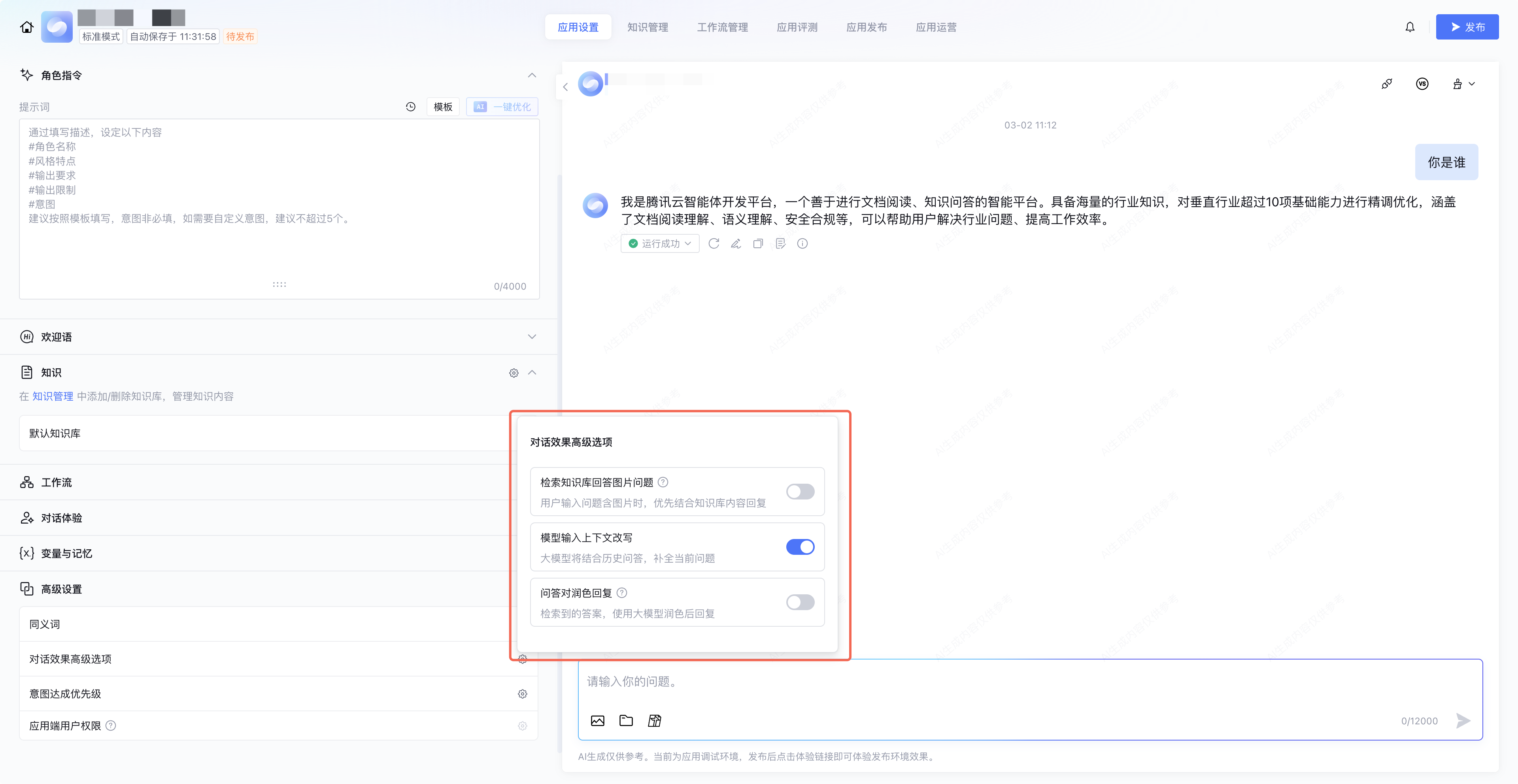The width and height of the screenshot is (1518, 784).
Task: Click the gear icon for 意图达成优先级
Action: point(522,694)
